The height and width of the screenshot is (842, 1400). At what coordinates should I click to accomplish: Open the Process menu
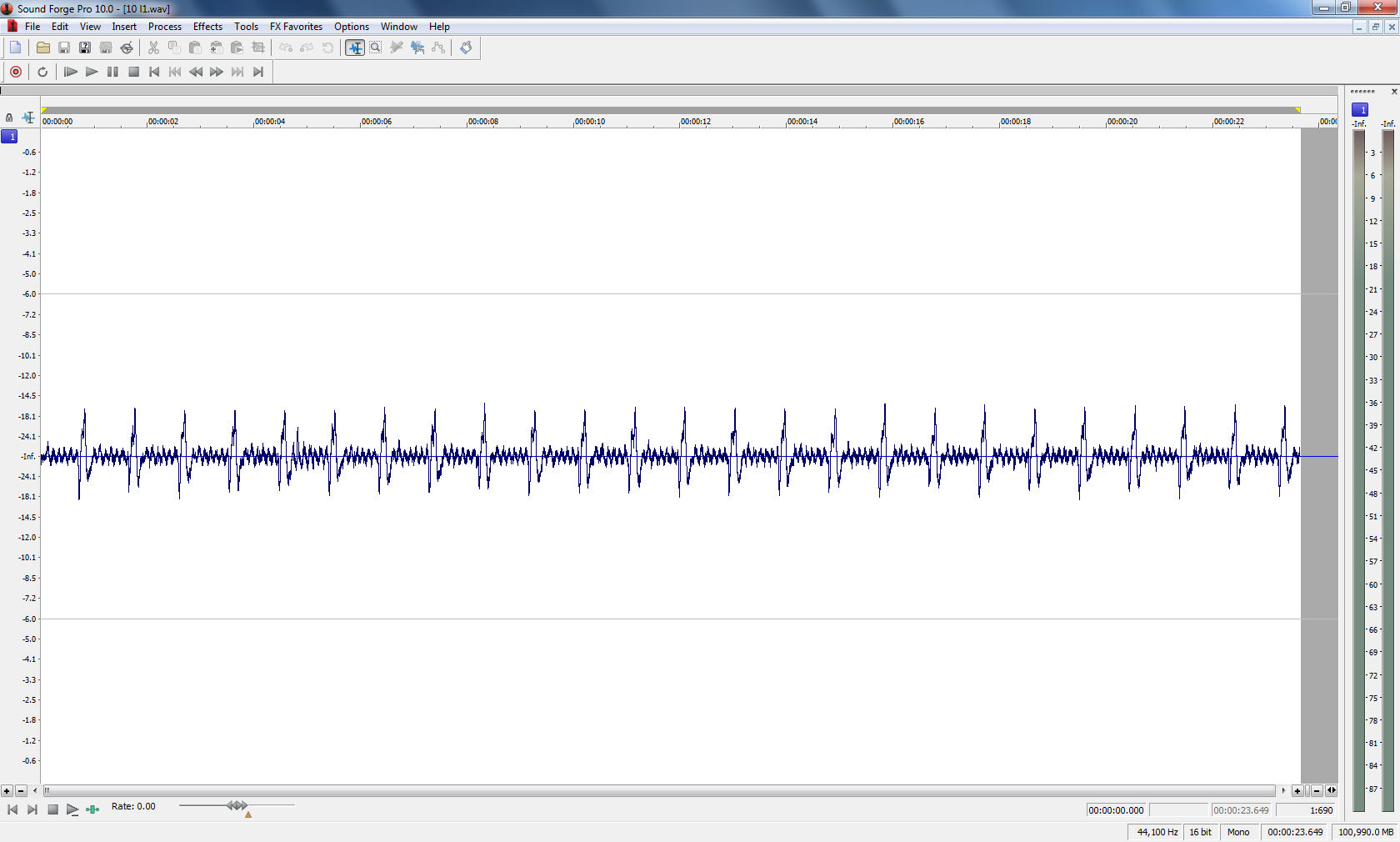click(164, 27)
